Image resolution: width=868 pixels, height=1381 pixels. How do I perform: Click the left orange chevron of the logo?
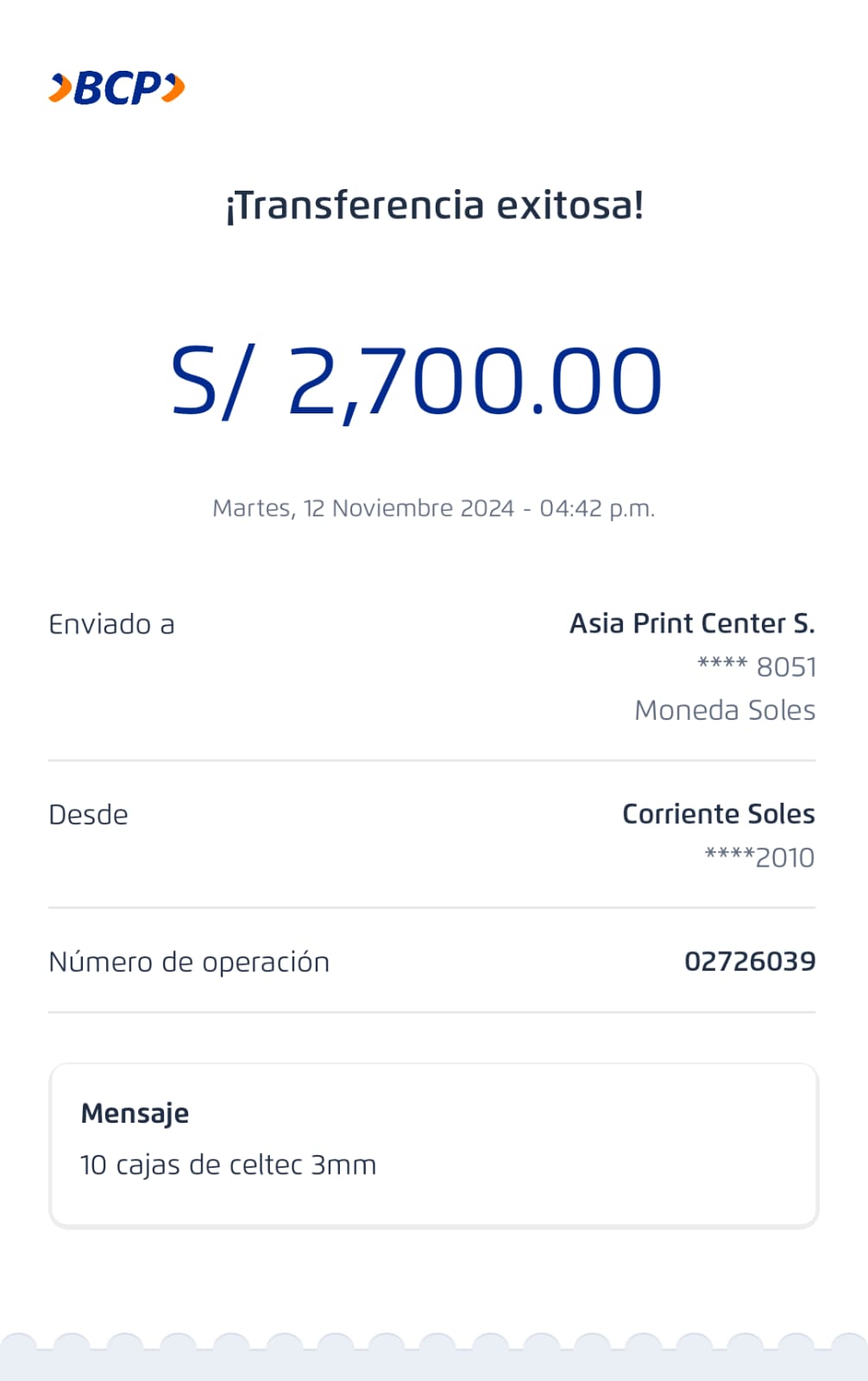point(60,88)
